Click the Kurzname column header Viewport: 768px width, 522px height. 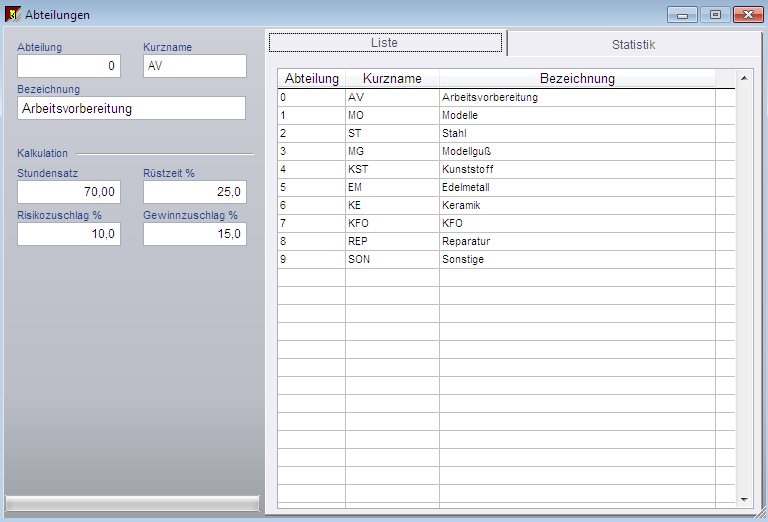pos(392,79)
